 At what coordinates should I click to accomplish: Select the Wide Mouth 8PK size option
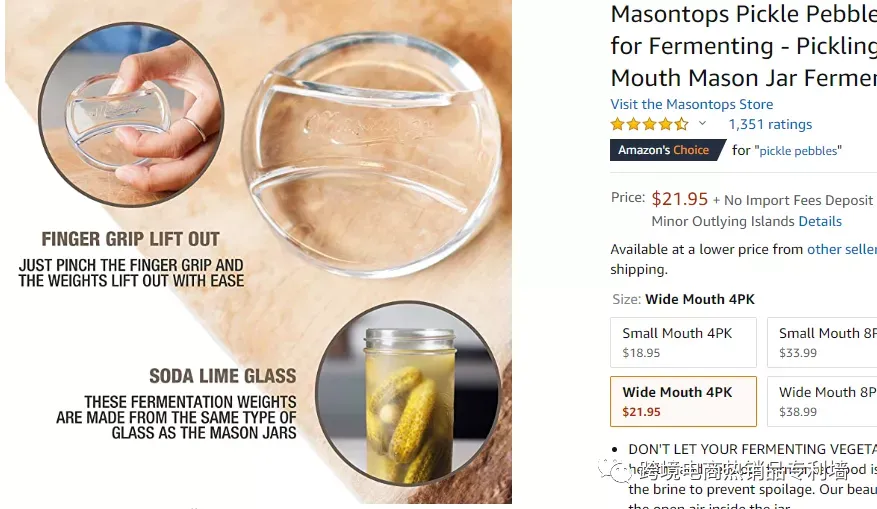(822, 401)
